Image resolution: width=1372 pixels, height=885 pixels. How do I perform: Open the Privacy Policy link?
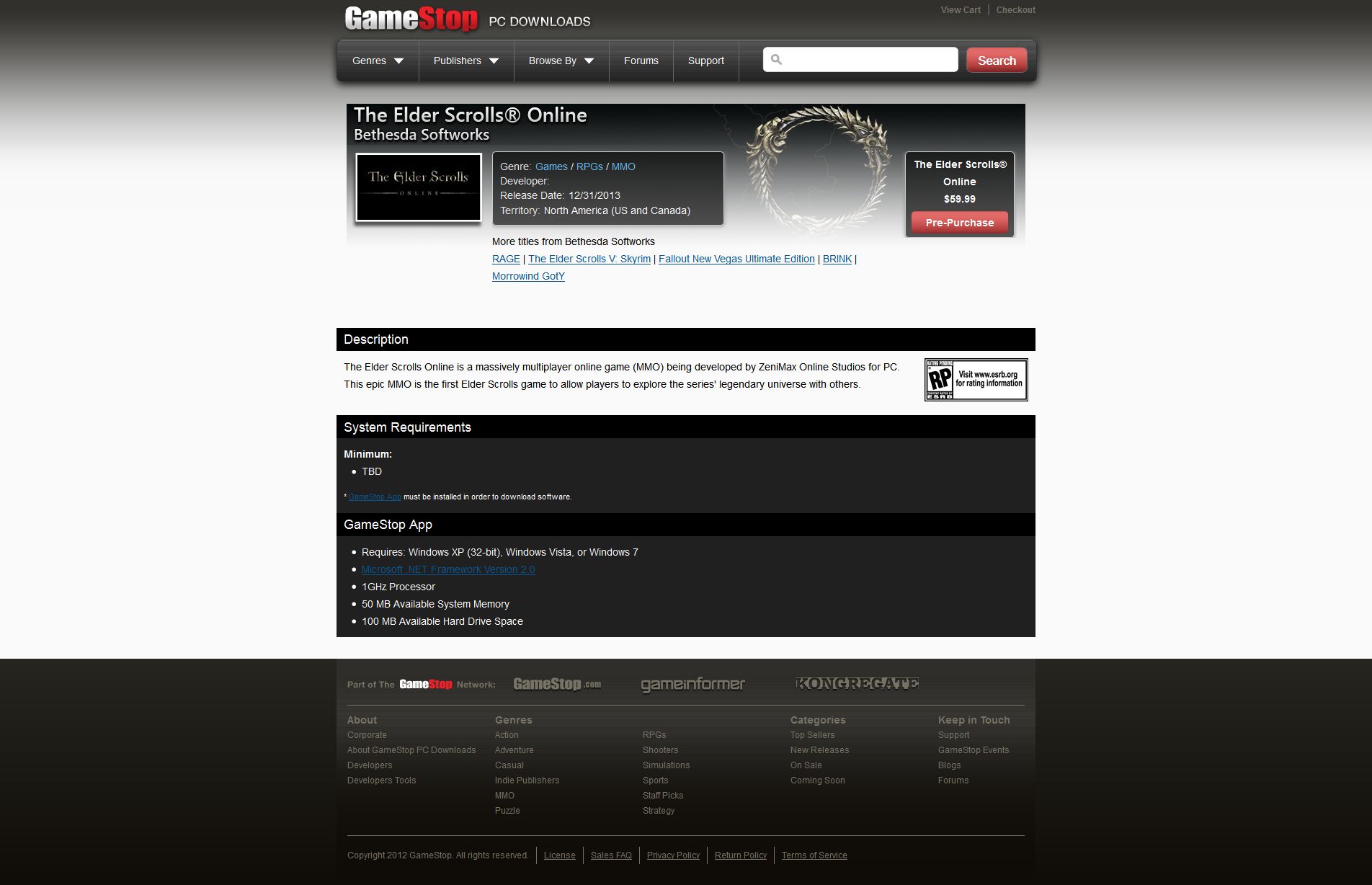pos(674,855)
